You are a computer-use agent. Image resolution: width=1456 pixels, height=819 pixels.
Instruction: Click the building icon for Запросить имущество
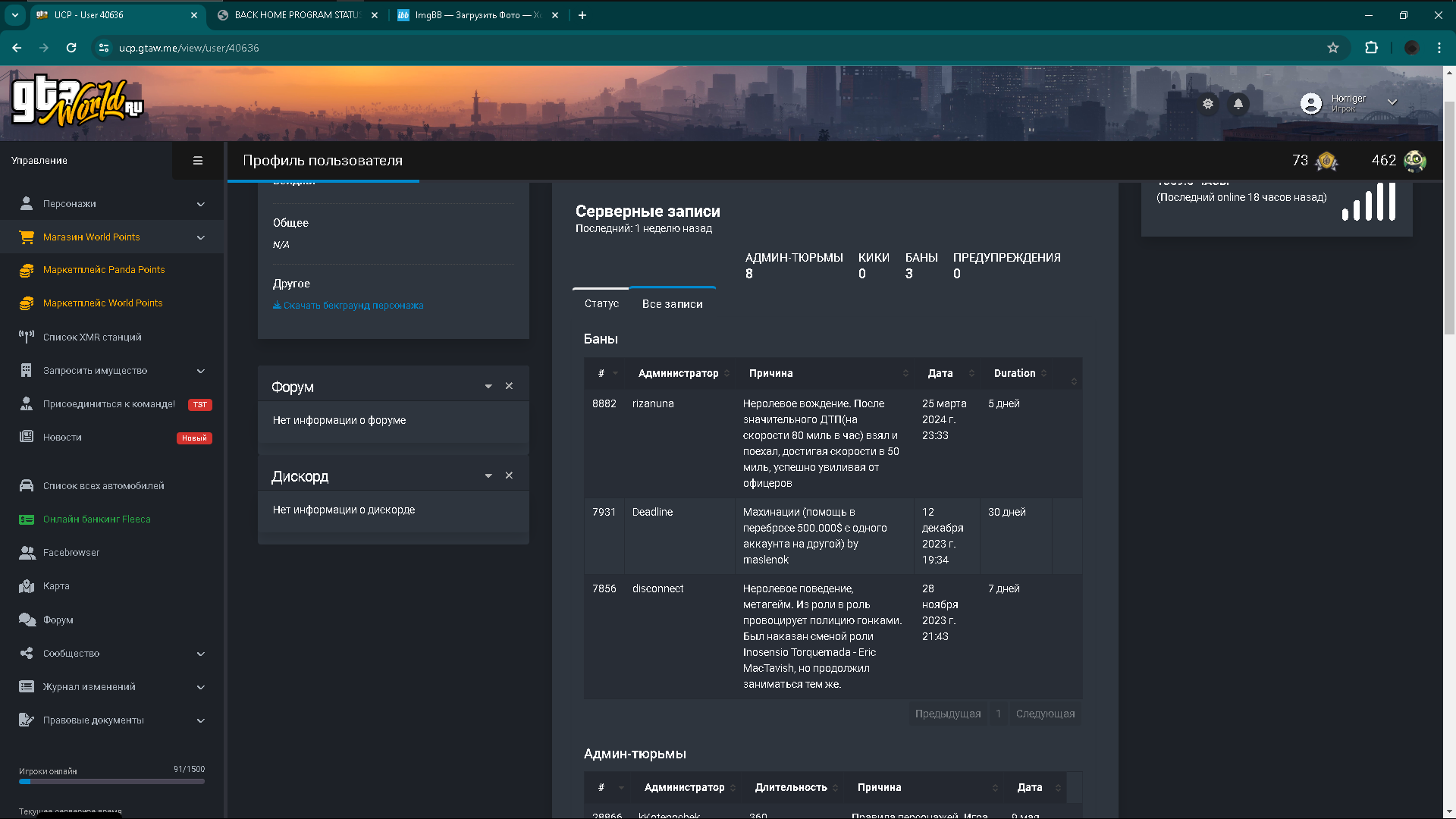tap(27, 370)
